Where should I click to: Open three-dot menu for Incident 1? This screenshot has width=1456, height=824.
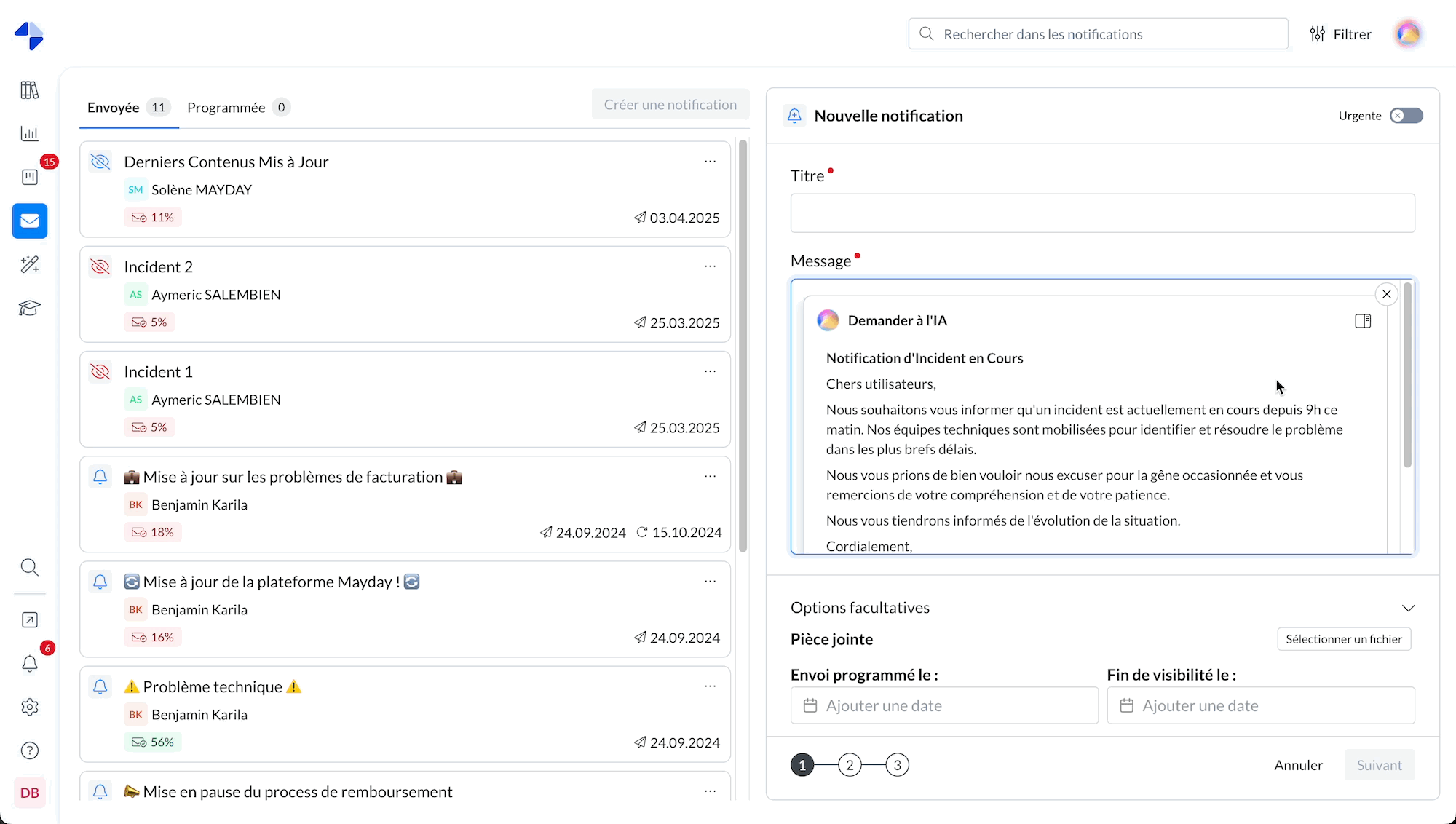point(710,371)
